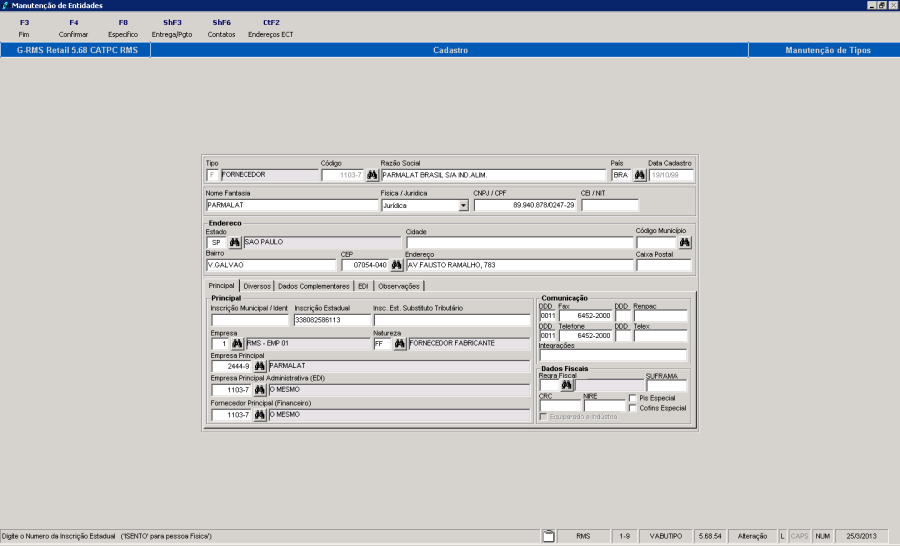Viewport: 900px width, 546px height.
Task: Enable the Cofins Especial checkbox
Action: [633, 408]
